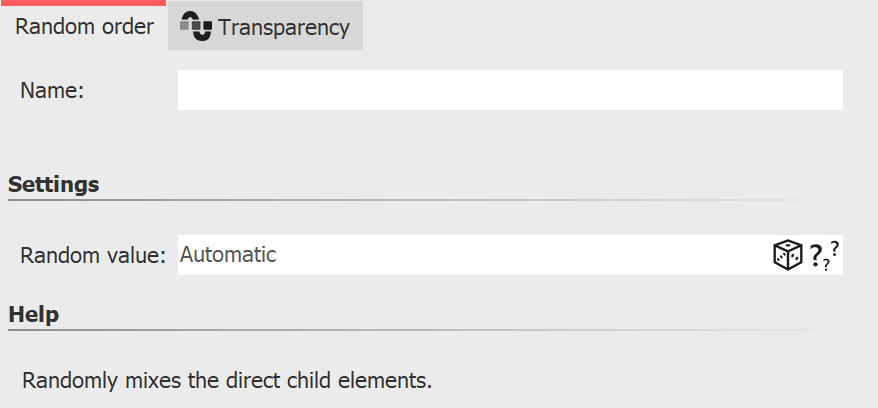
Task: Click the Help section header
Action: pyautogui.click(x=33, y=315)
